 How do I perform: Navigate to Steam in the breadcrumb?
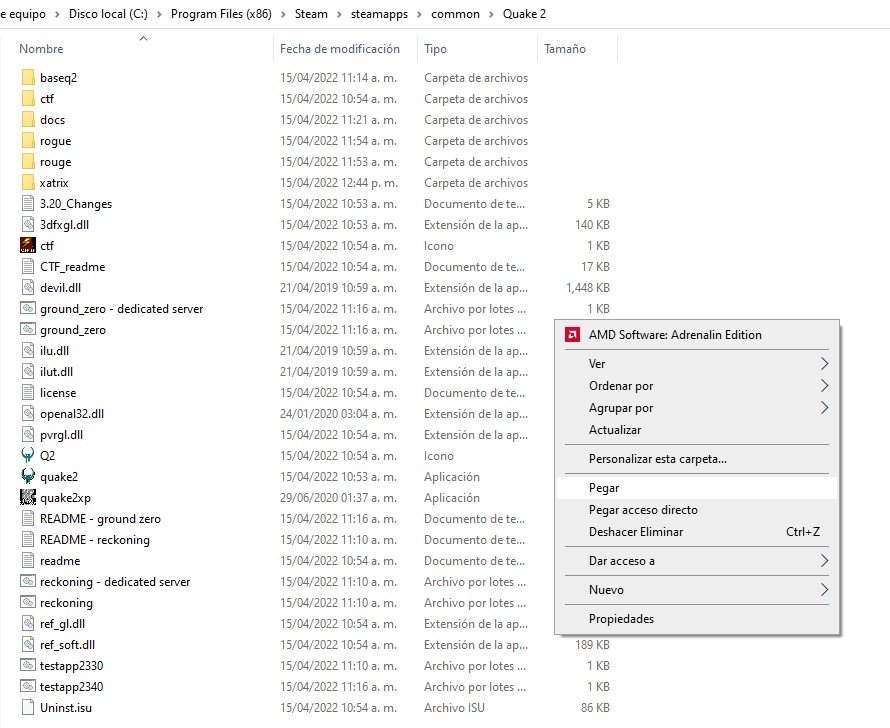[311, 14]
